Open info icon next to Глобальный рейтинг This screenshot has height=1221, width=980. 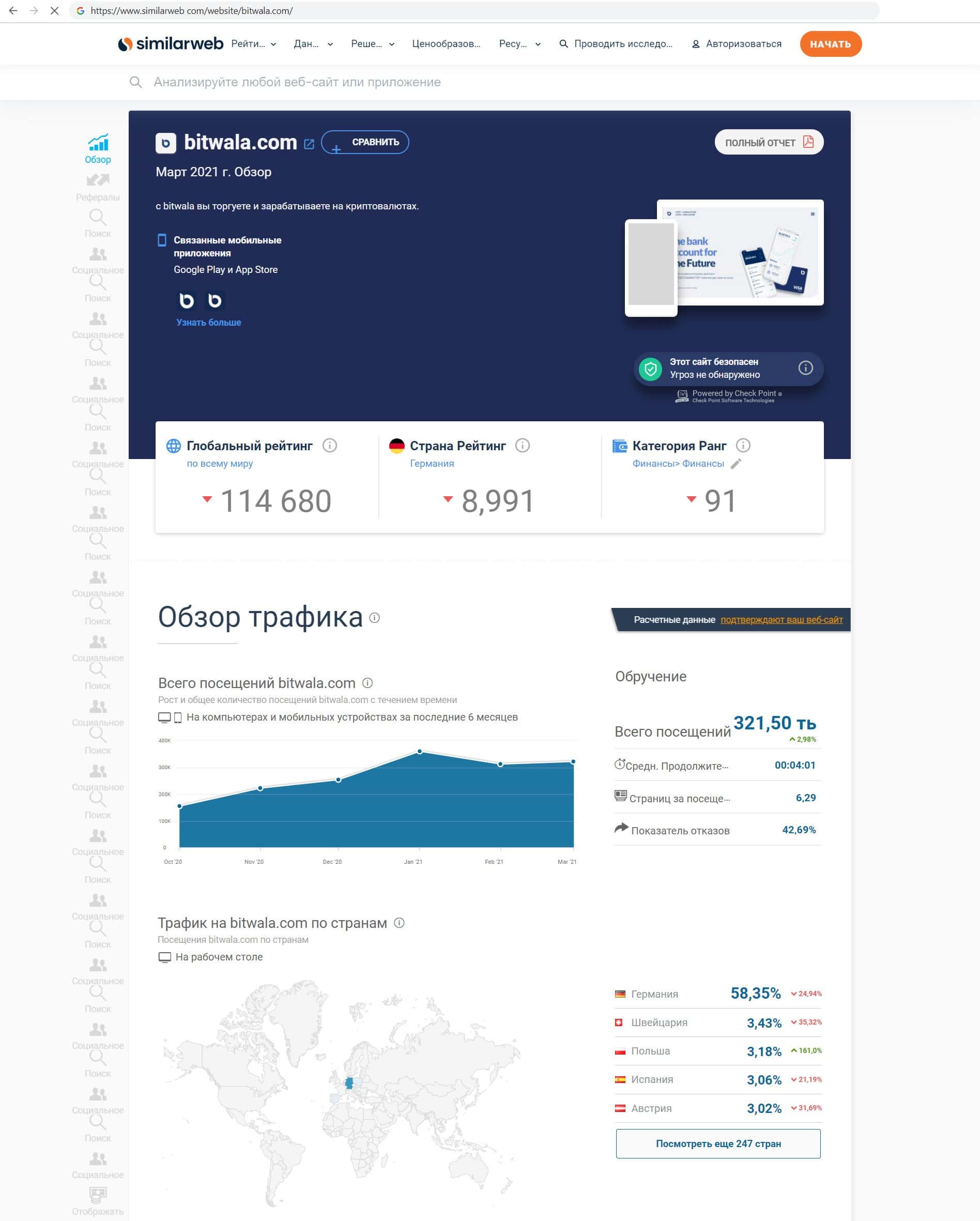click(329, 446)
